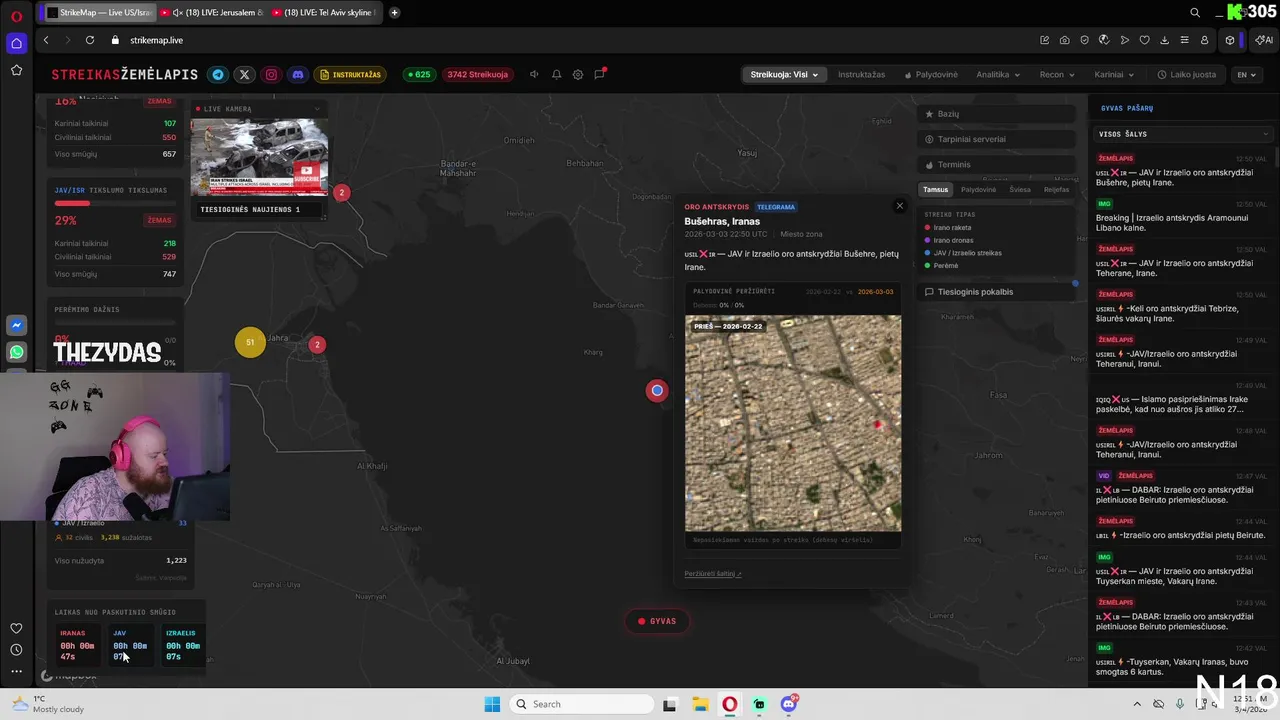Toggle Irano raketa legend filter
The width and height of the screenshot is (1280, 720).
click(948, 228)
